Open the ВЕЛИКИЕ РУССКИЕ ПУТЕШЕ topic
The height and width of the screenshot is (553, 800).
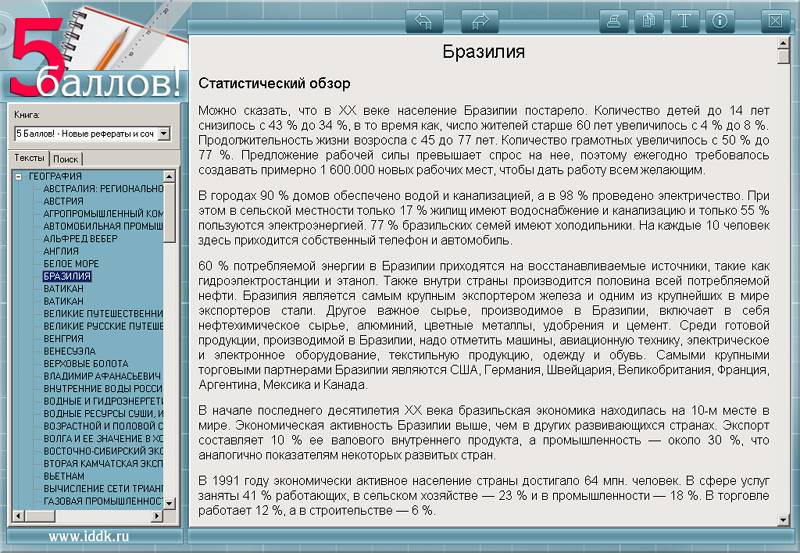click(103, 326)
